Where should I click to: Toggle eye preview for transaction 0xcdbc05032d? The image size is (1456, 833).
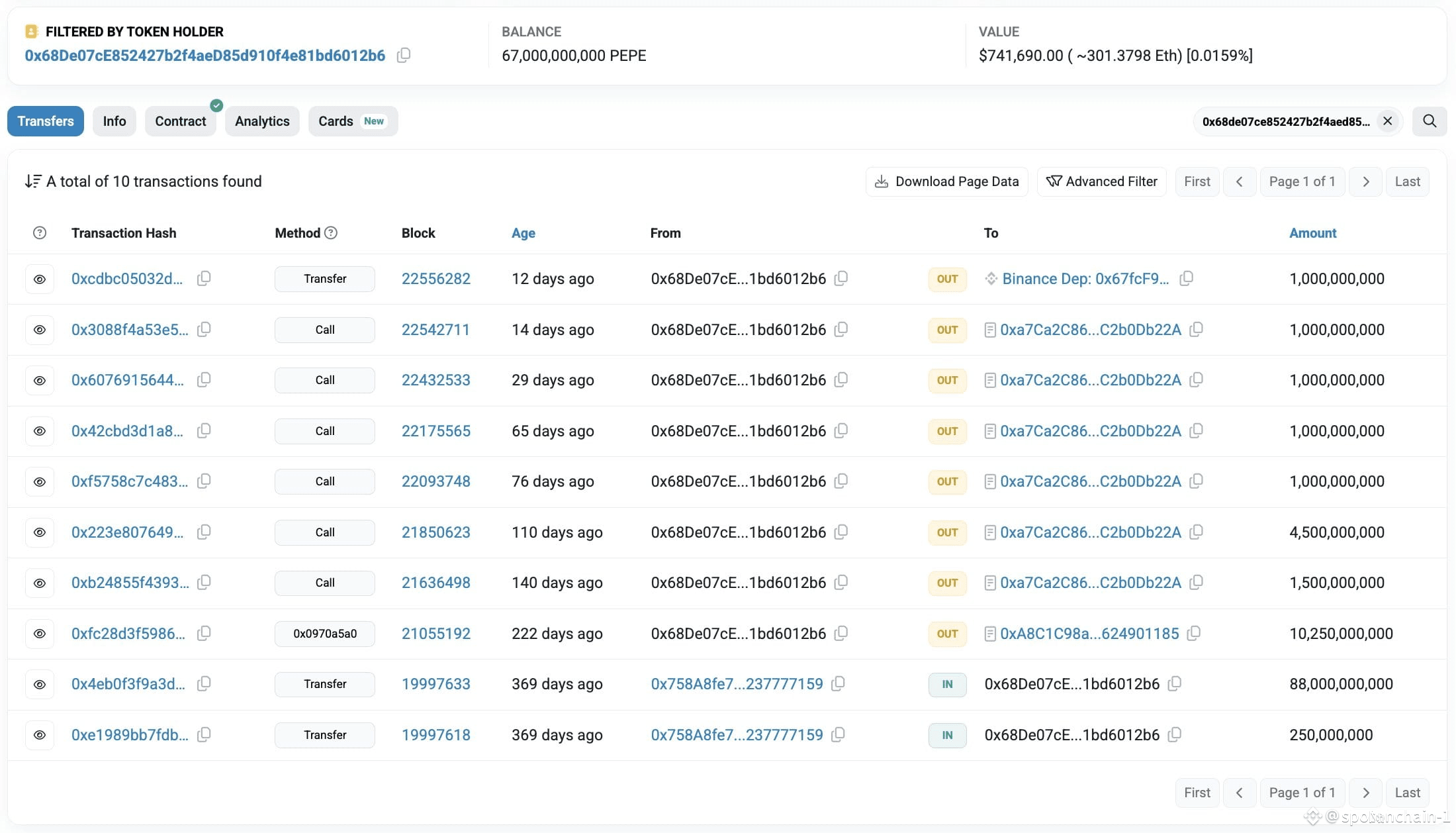click(40, 279)
